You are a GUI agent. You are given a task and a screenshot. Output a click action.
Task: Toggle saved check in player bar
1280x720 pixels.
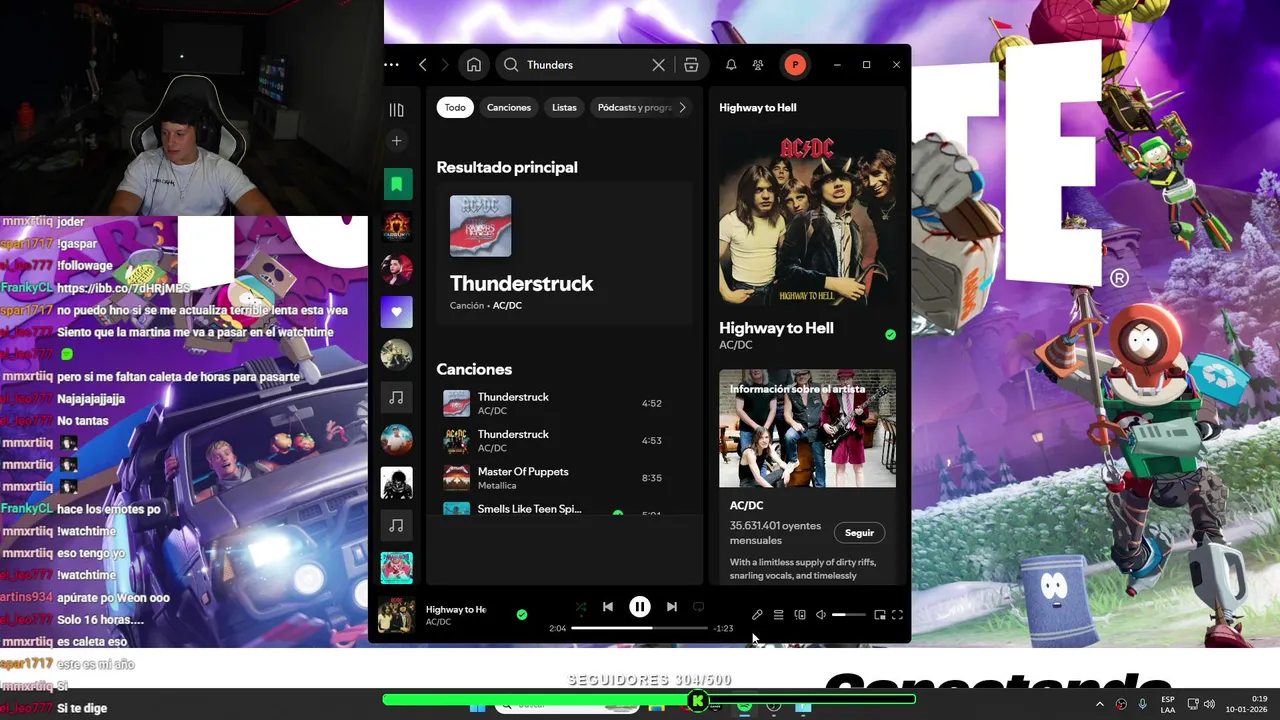(521, 615)
